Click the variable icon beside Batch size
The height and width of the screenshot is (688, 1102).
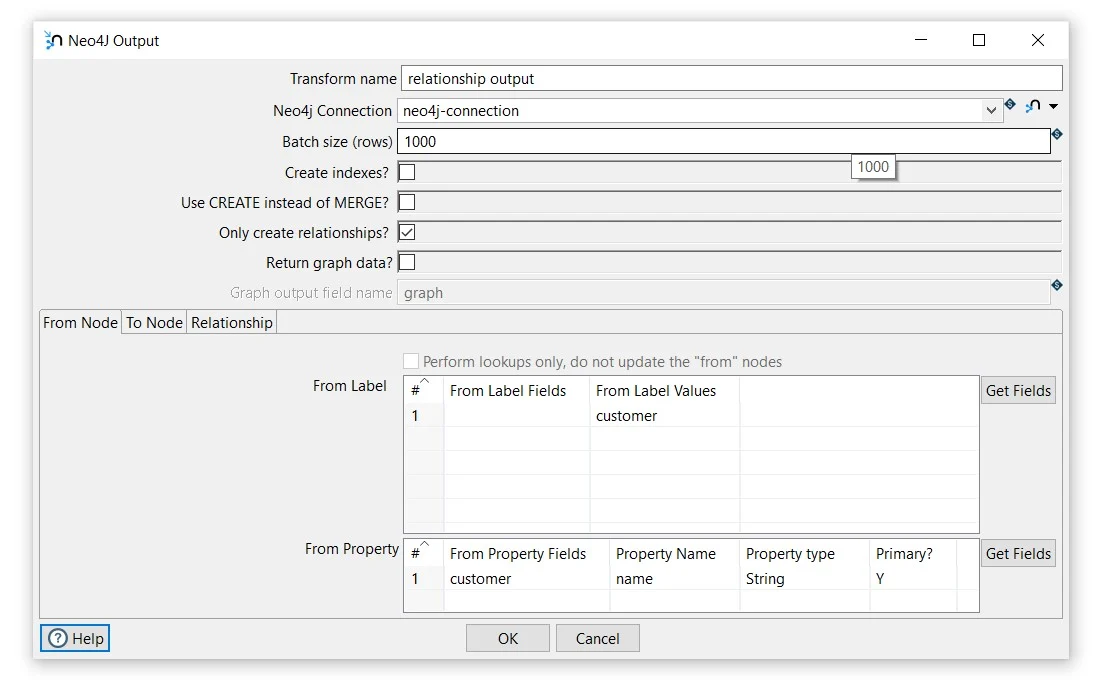tap(1057, 134)
